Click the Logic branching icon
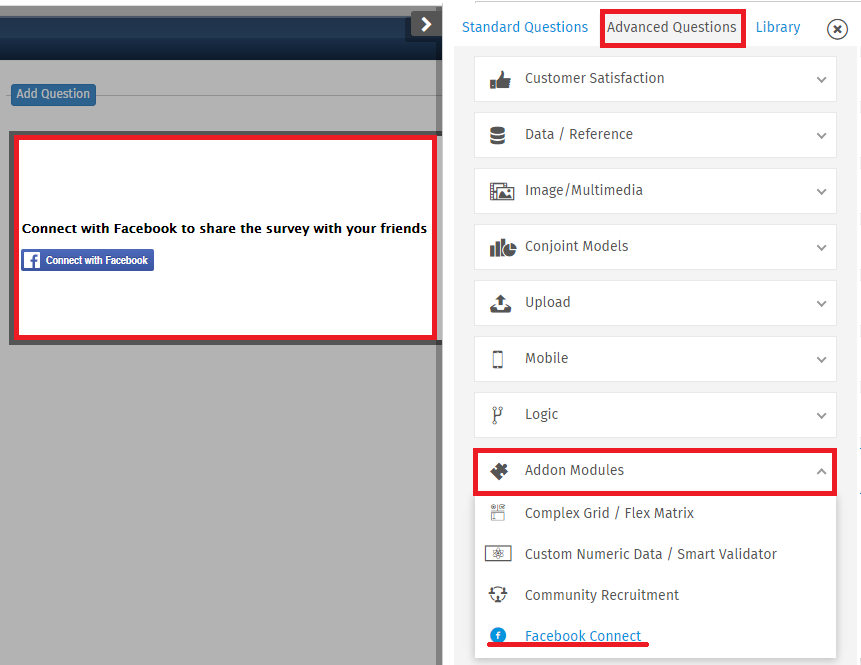The image size is (861, 665). coord(497,415)
